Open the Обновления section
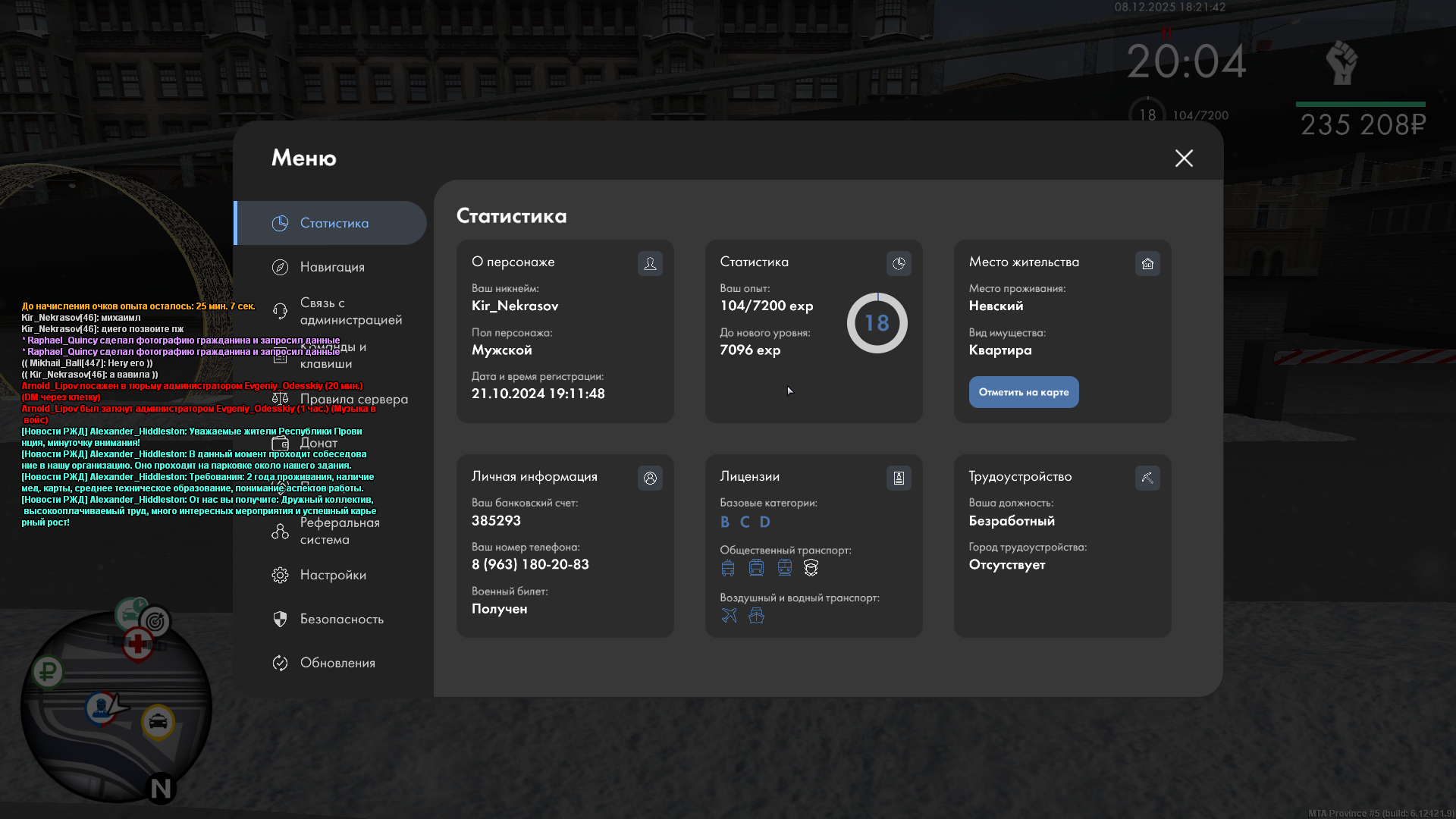 tap(337, 663)
